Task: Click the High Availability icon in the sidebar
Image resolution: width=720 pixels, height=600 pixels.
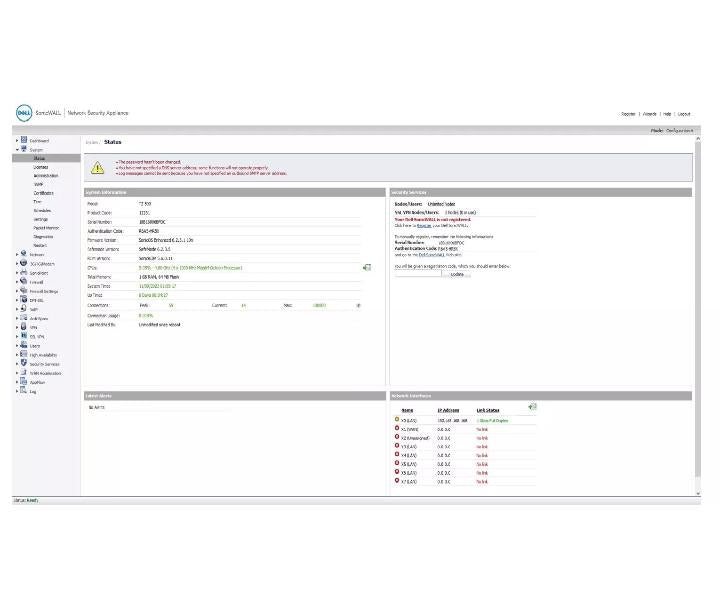Action: click(x=24, y=354)
